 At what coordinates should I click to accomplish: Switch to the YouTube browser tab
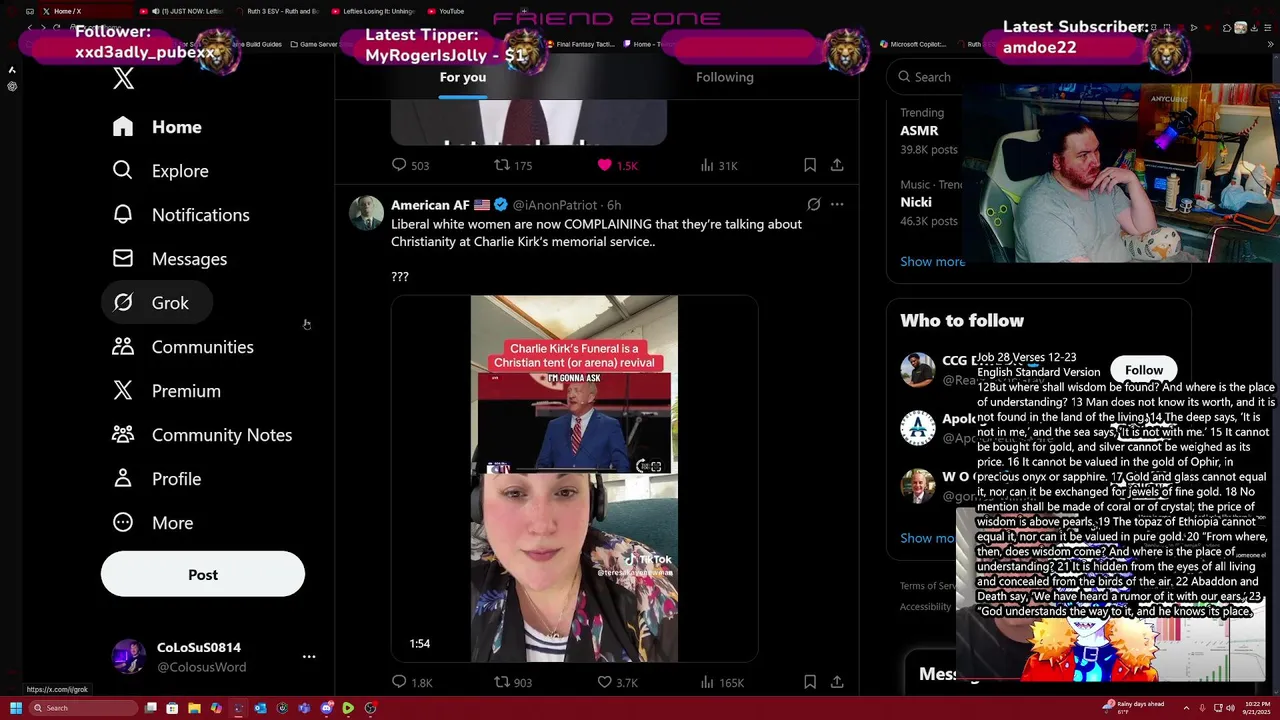(x=448, y=11)
